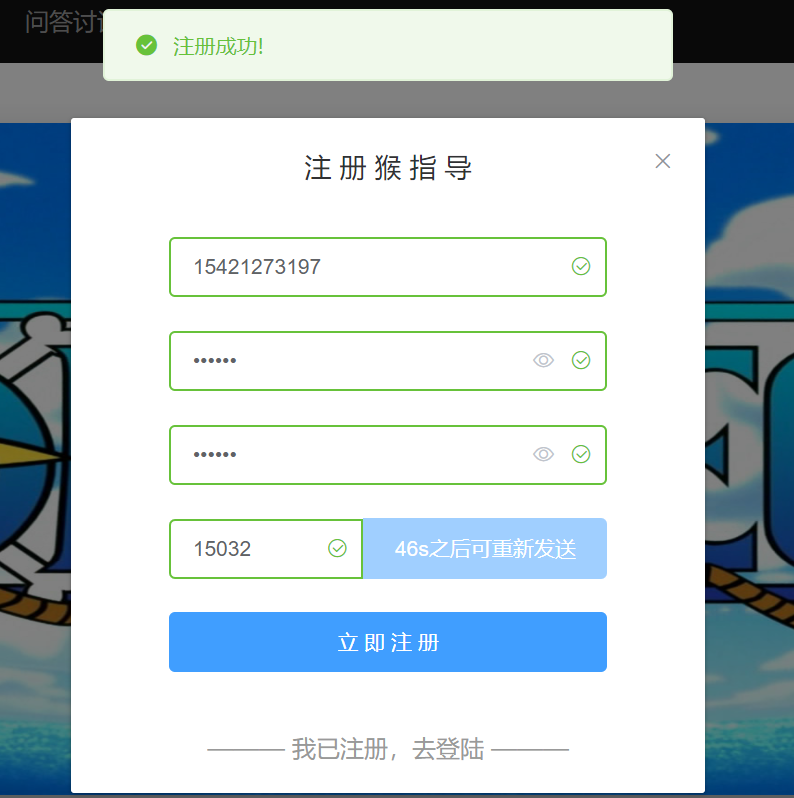Click the phone number validation checkmark icon
This screenshot has width=794, height=798.
[581, 266]
